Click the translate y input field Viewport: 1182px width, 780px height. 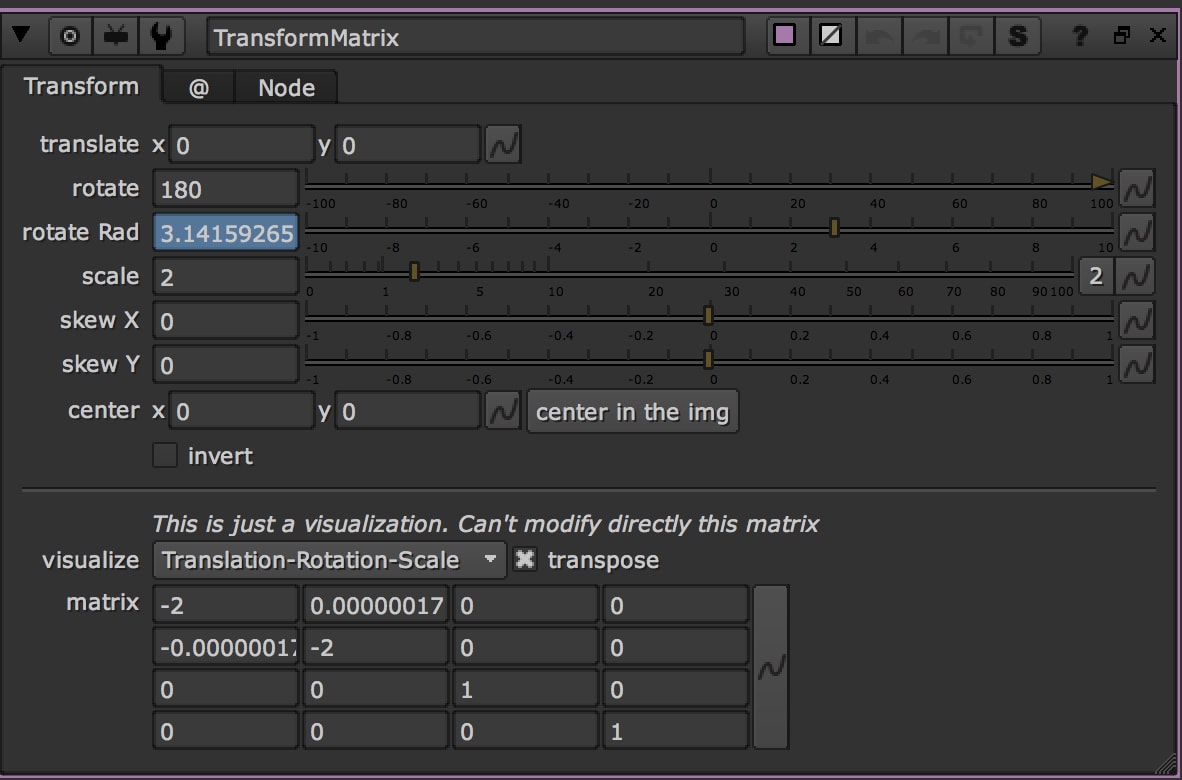(x=408, y=145)
